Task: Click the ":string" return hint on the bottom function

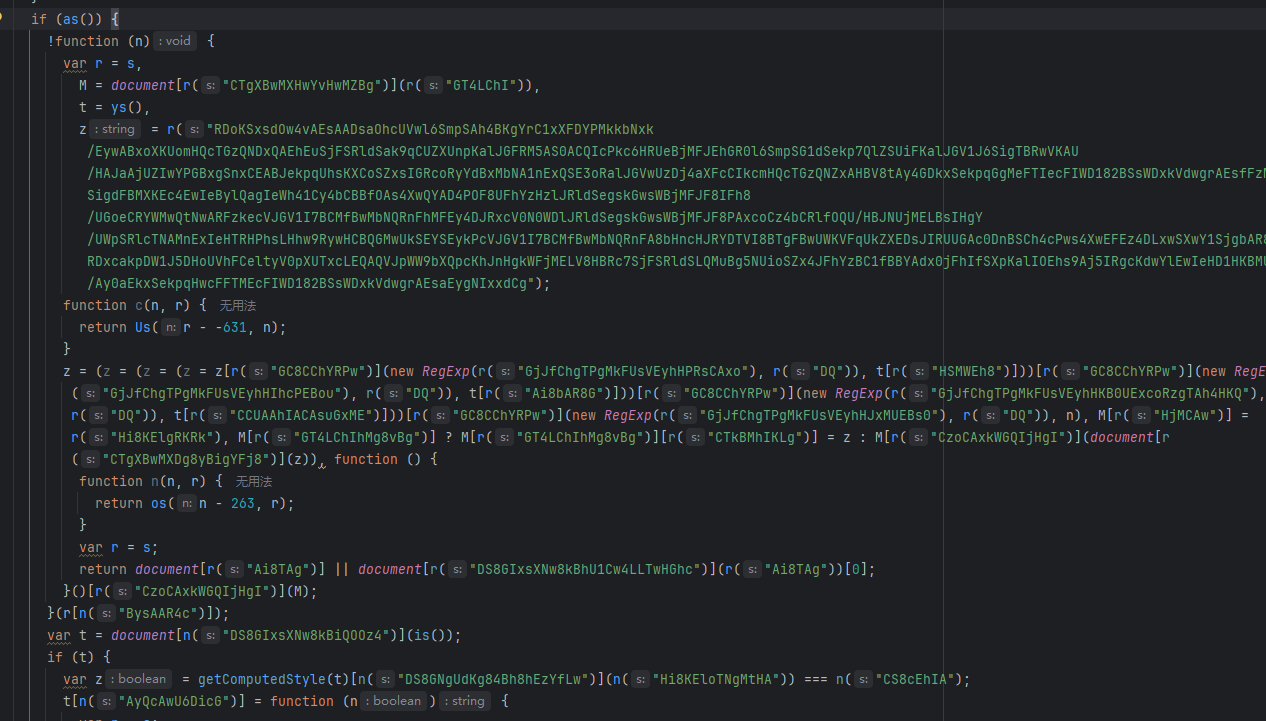Action: [x=465, y=701]
